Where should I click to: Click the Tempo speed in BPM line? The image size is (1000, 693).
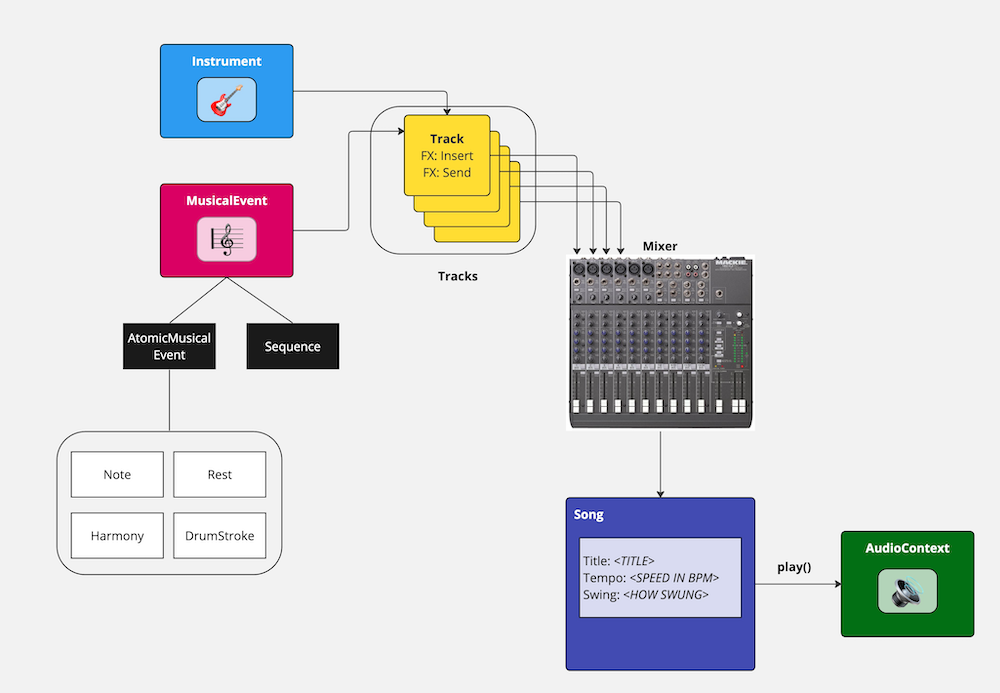651,578
